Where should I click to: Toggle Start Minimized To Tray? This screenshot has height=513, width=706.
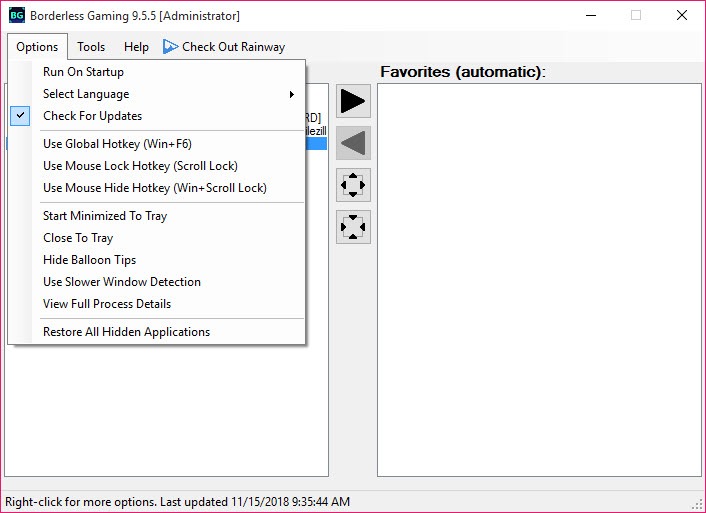coord(156,216)
